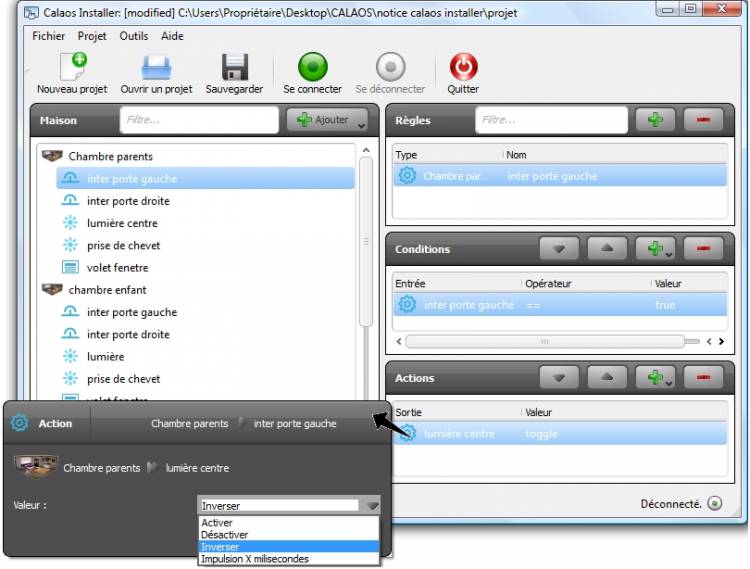The image size is (750, 569).
Task: Click gear icon in the condition row
Action: click(407, 304)
